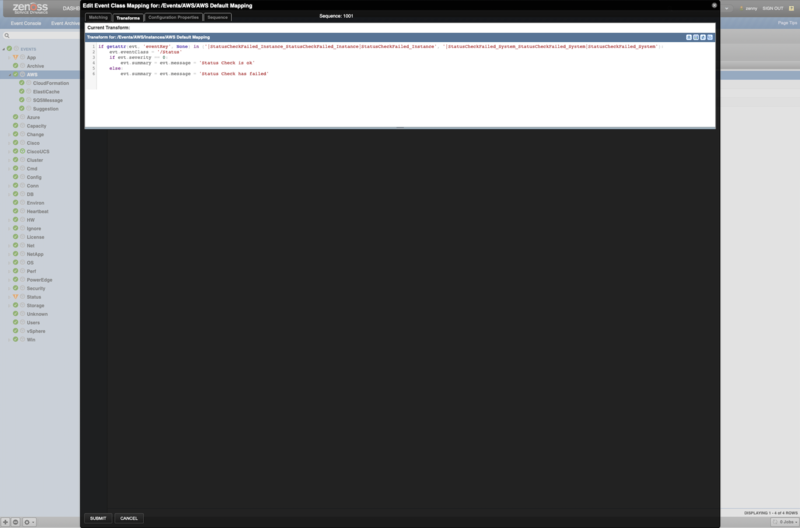Select ElastiCache under AWS
The width and height of the screenshot is (800, 528).
point(46,92)
